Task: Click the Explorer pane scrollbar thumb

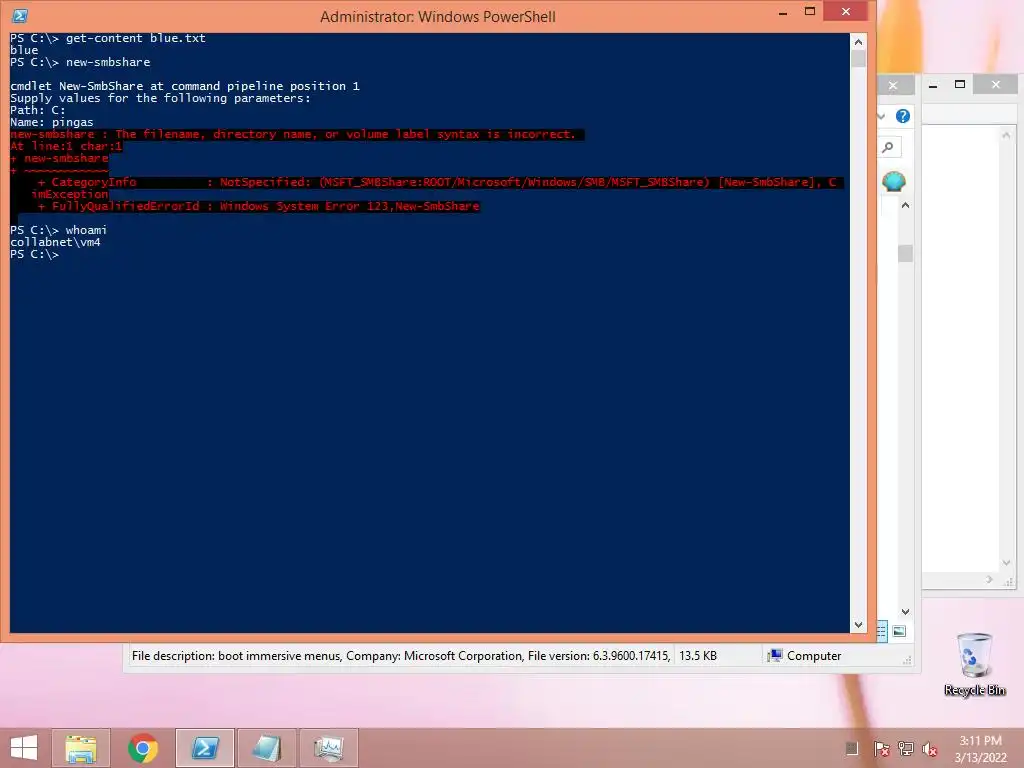Action: tap(905, 253)
